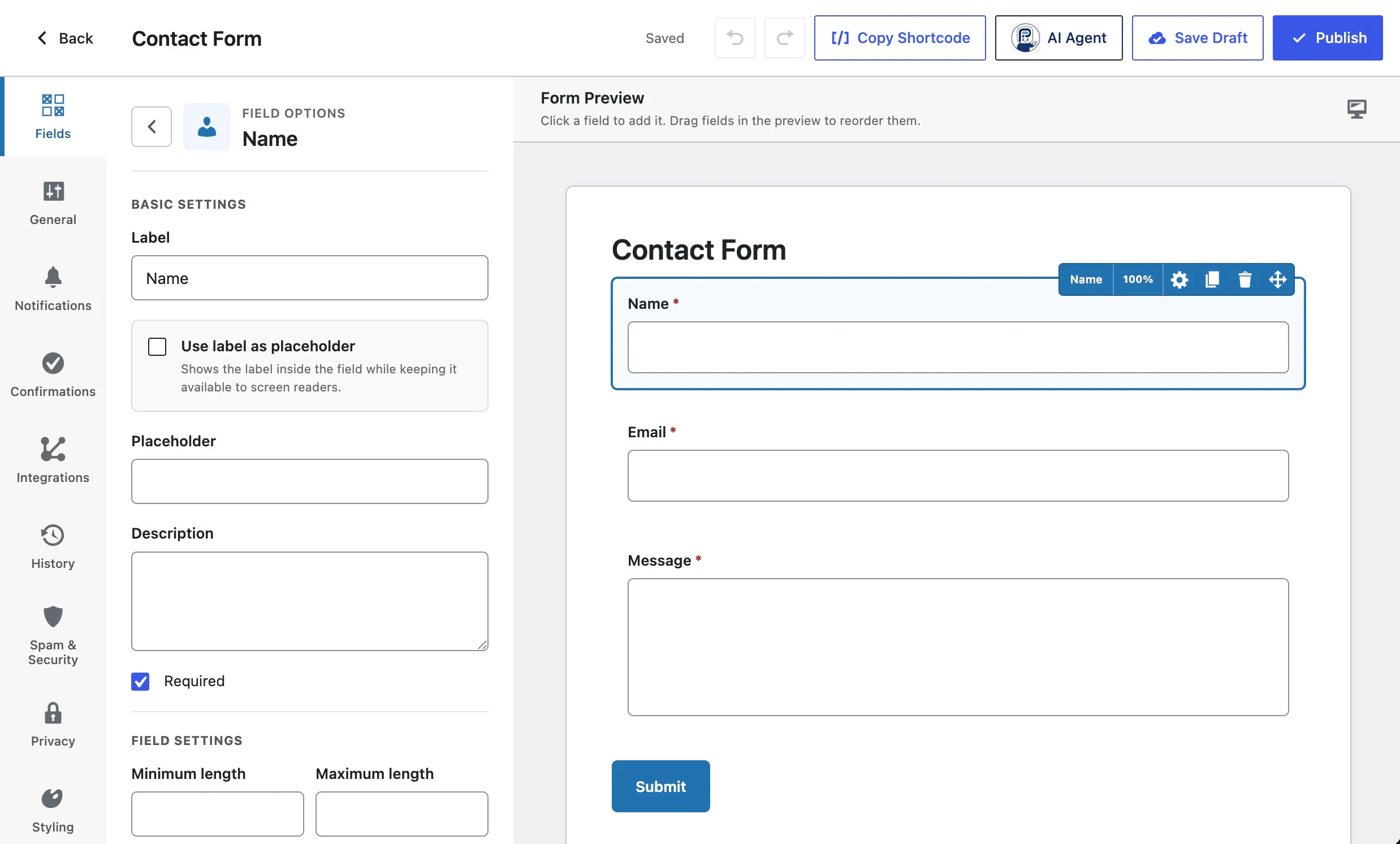The height and width of the screenshot is (844, 1400).
Task: Duplicate the Name field with copy icon
Action: pos(1212,279)
